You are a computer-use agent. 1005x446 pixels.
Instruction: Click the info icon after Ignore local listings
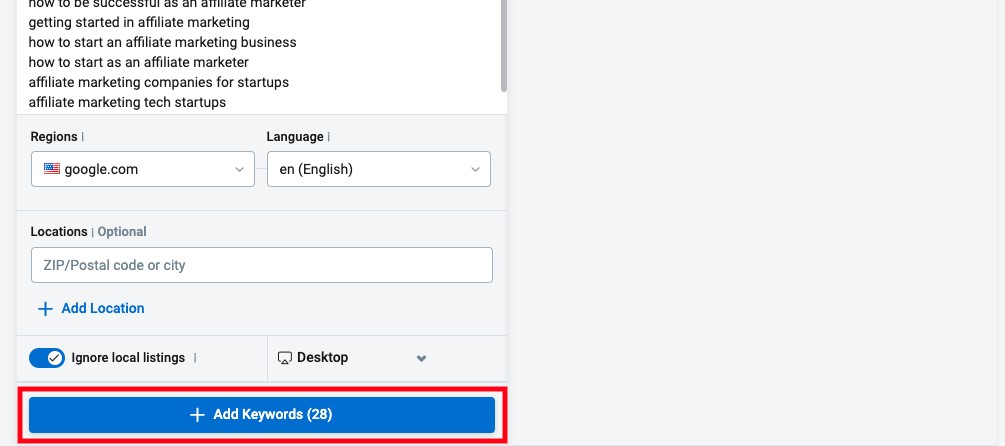195,358
